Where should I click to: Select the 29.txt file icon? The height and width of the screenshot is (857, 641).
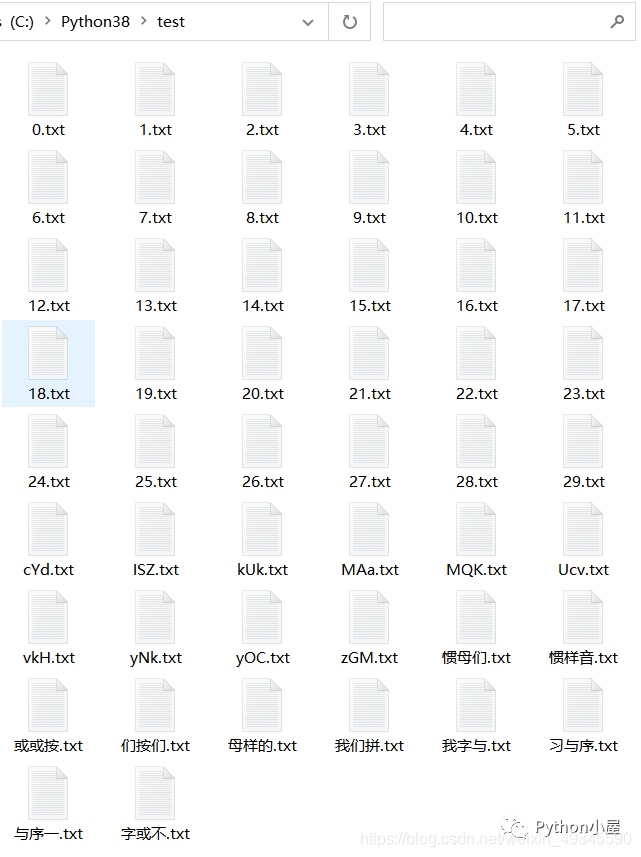[583, 441]
